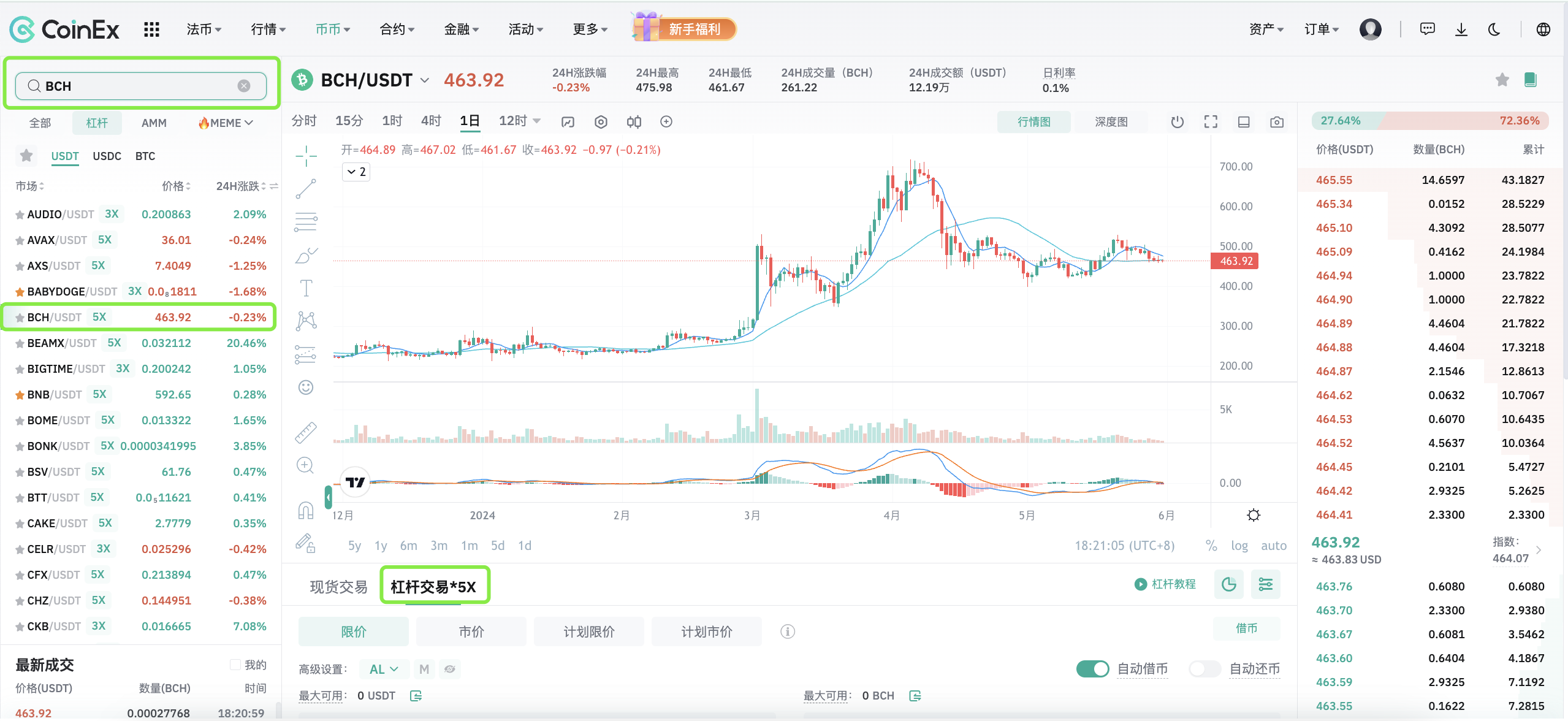
Task: Check the 我的 (mine) trades checkbox
Action: point(235,665)
